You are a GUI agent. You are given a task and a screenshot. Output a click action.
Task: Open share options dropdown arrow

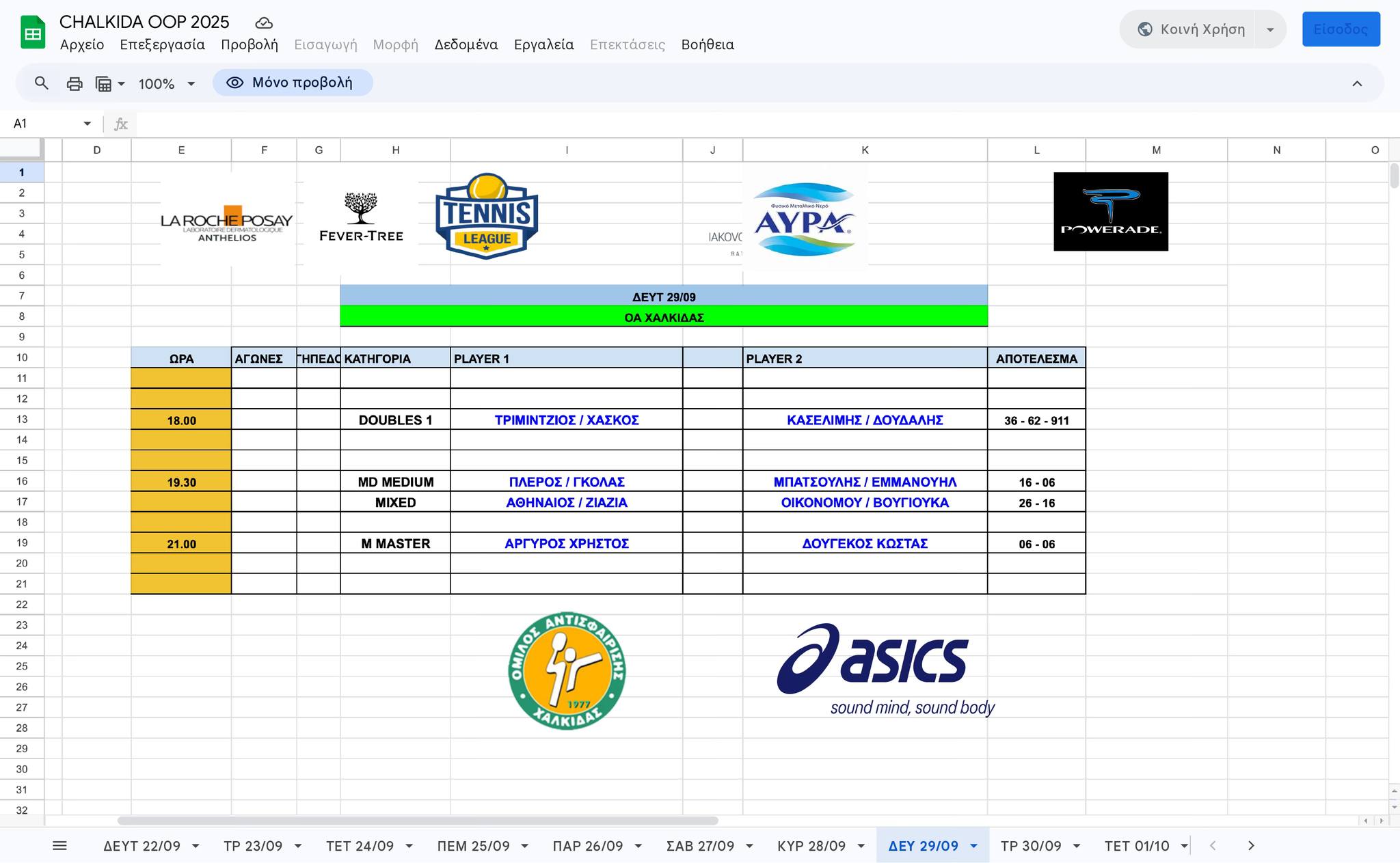(1270, 29)
